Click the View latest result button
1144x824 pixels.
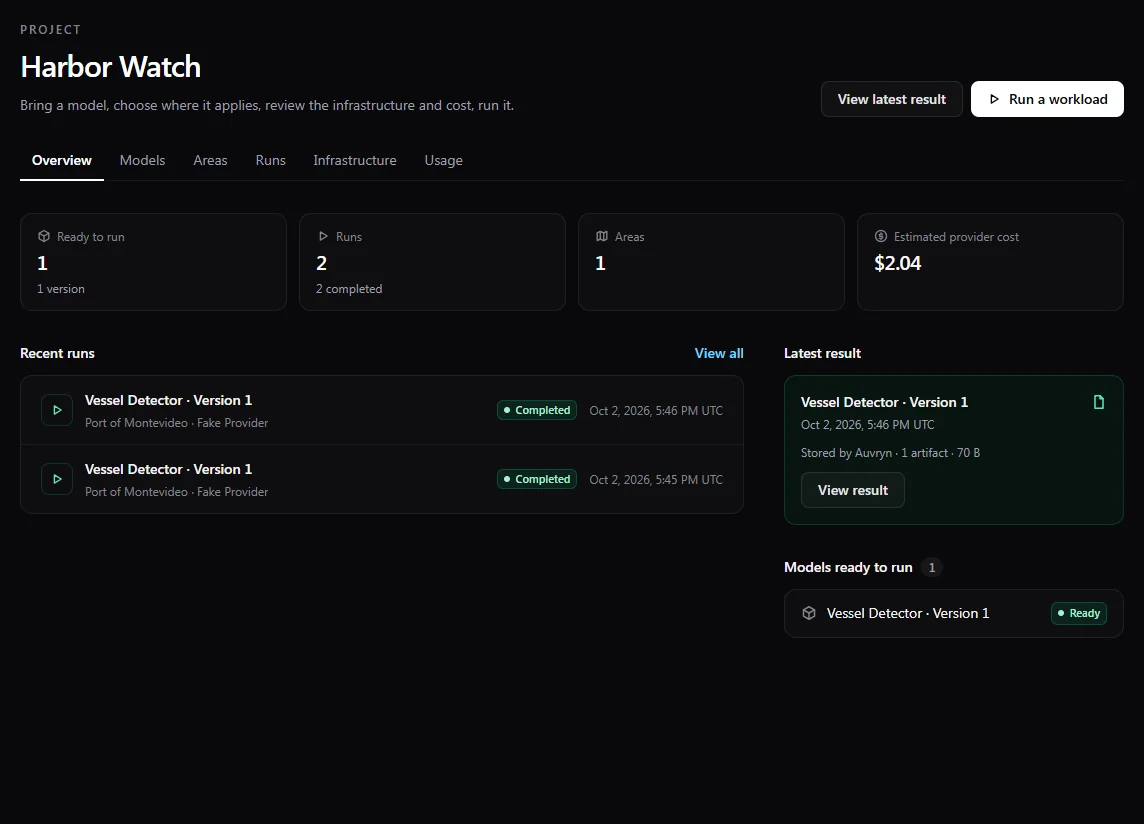click(x=892, y=99)
